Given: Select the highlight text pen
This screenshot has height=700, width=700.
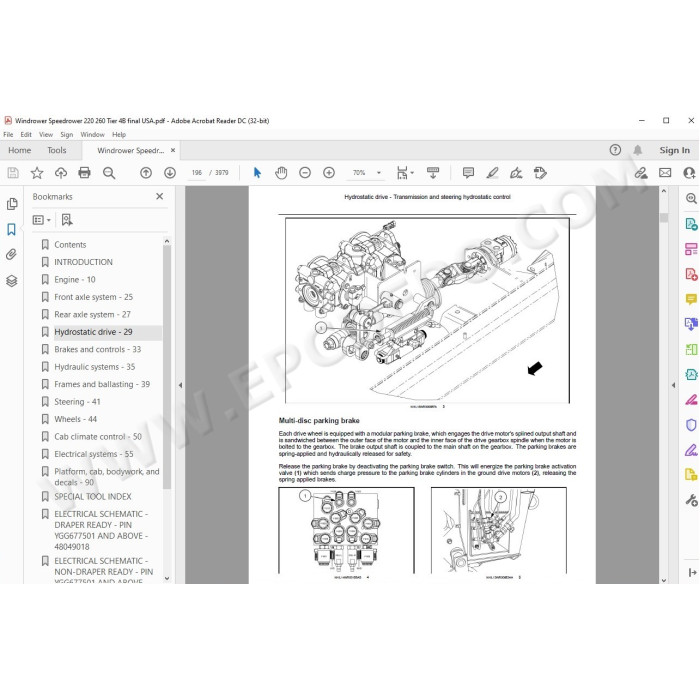Looking at the screenshot, I should pyautogui.click(x=492, y=173).
